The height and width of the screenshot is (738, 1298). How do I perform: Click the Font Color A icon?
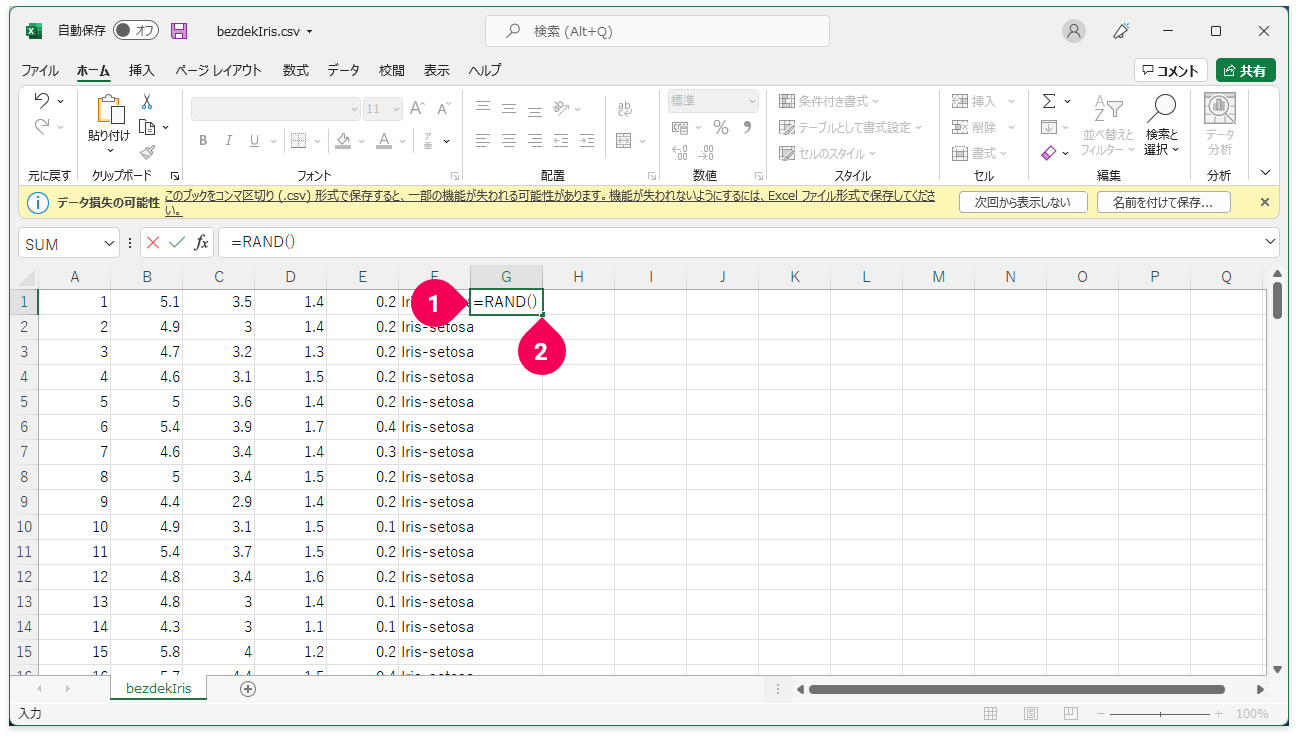pyautogui.click(x=385, y=141)
